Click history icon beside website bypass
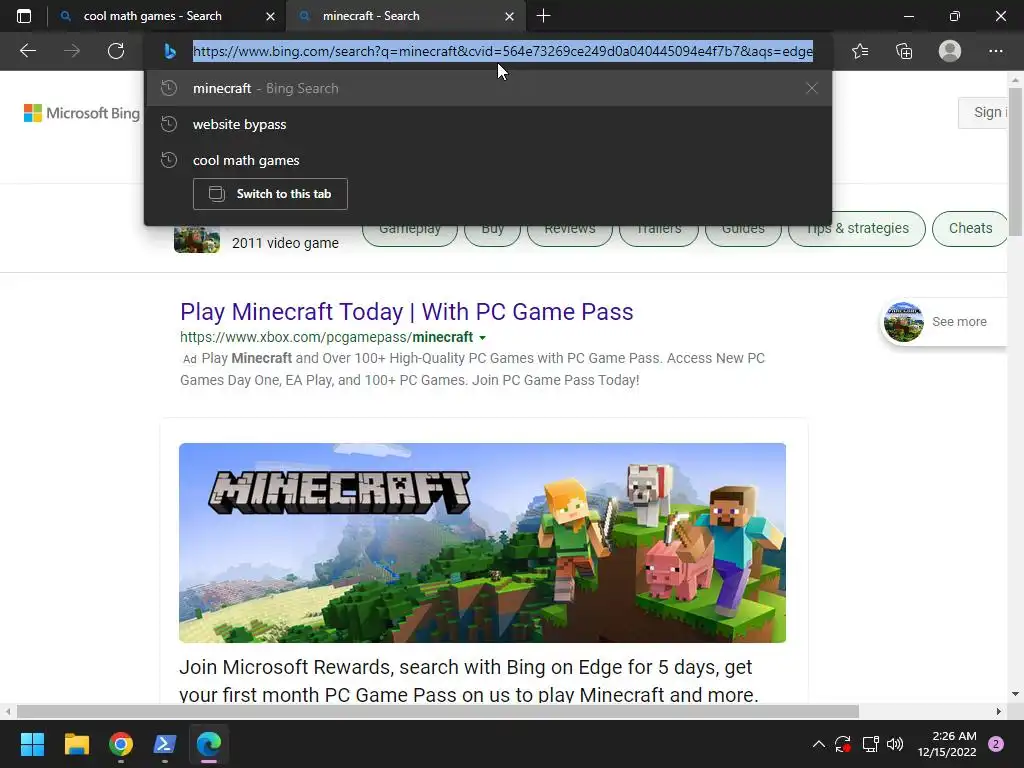Screen dimensions: 1024x768 pyautogui.click(x=169, y=124)
